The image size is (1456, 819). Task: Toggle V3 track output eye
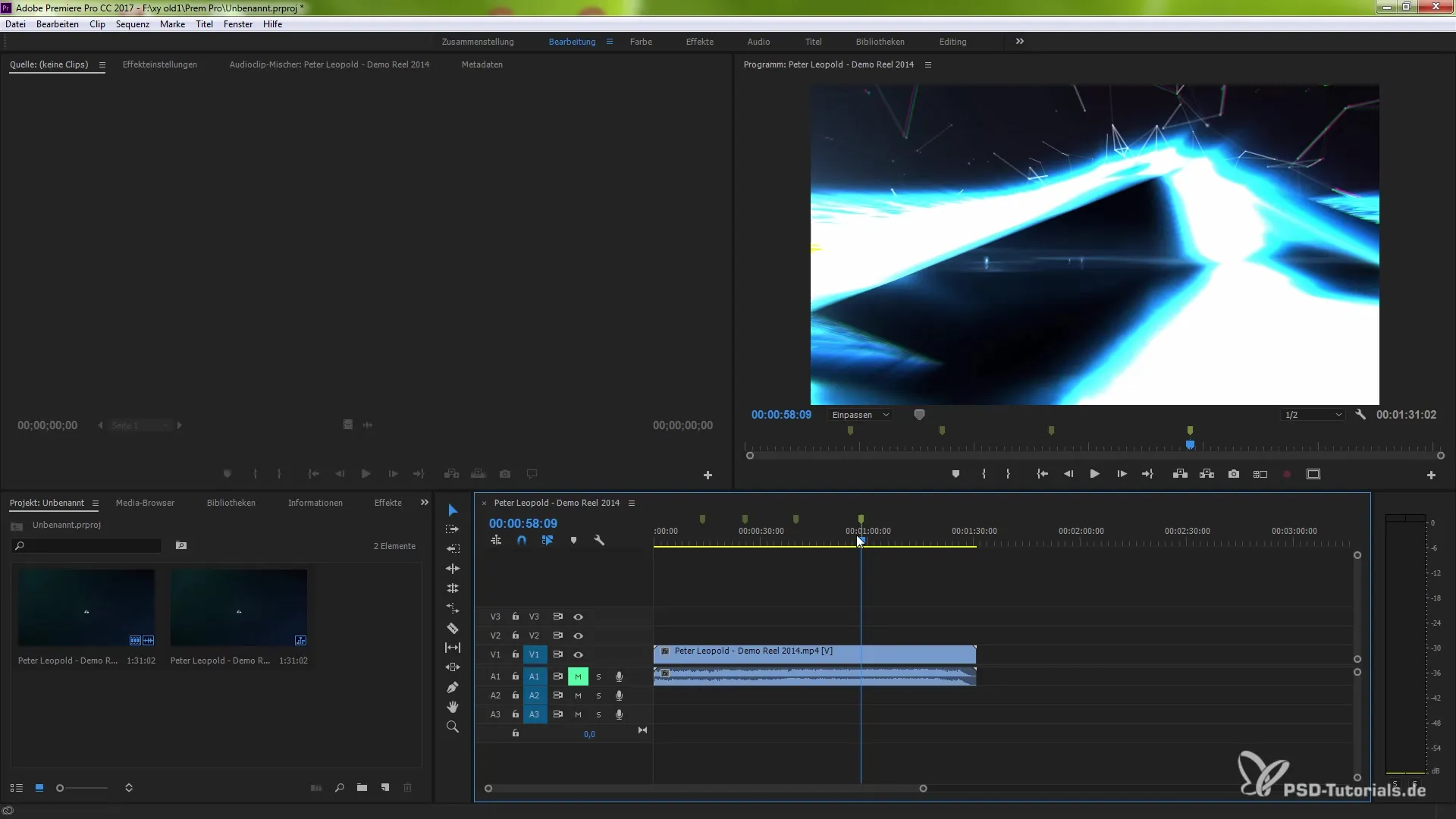click(578, 617)
